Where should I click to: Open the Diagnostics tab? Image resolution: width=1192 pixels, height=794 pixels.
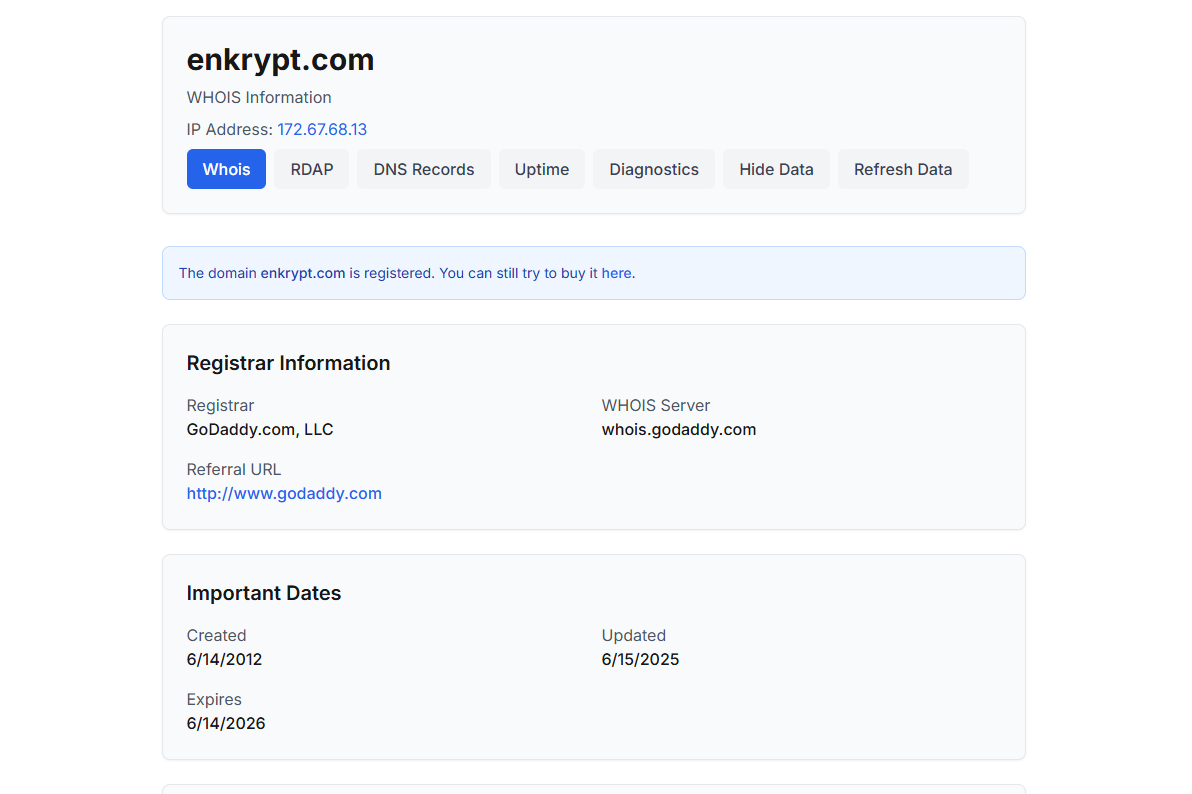click(654, 169)
